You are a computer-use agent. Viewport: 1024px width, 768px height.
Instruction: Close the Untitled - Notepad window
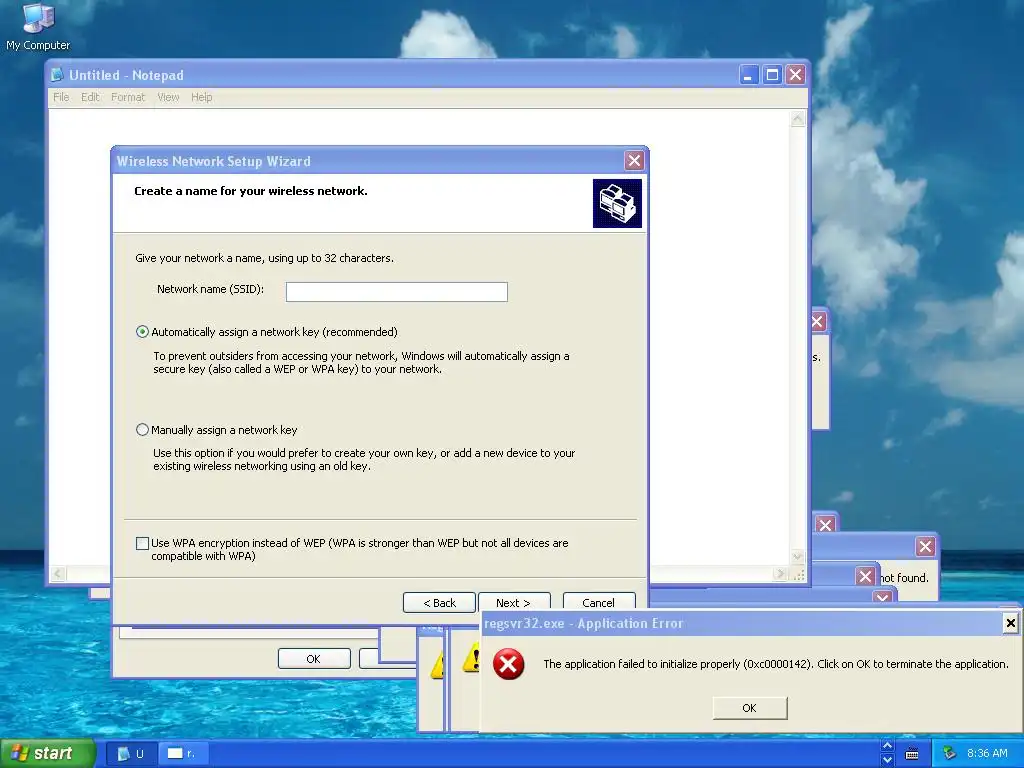[795, 75]
